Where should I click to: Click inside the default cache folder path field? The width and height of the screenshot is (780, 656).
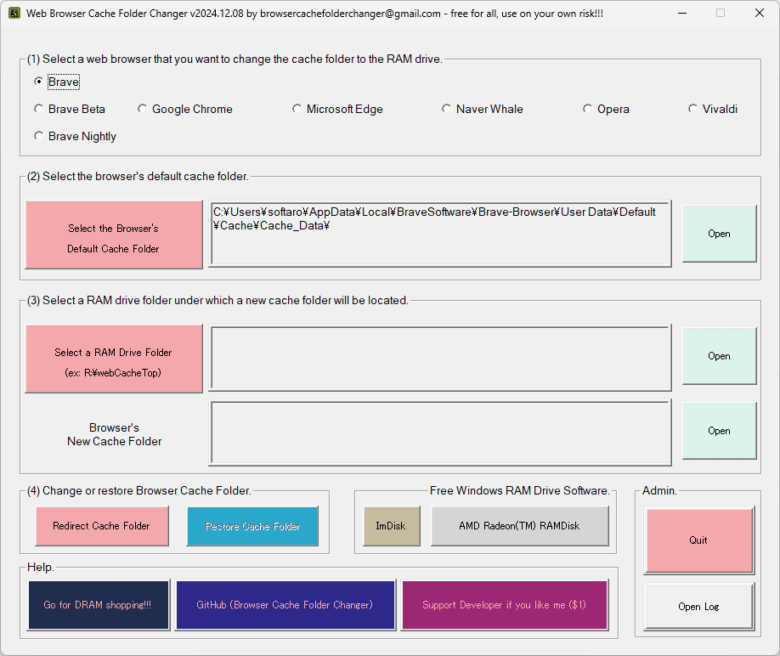point(440,234)
